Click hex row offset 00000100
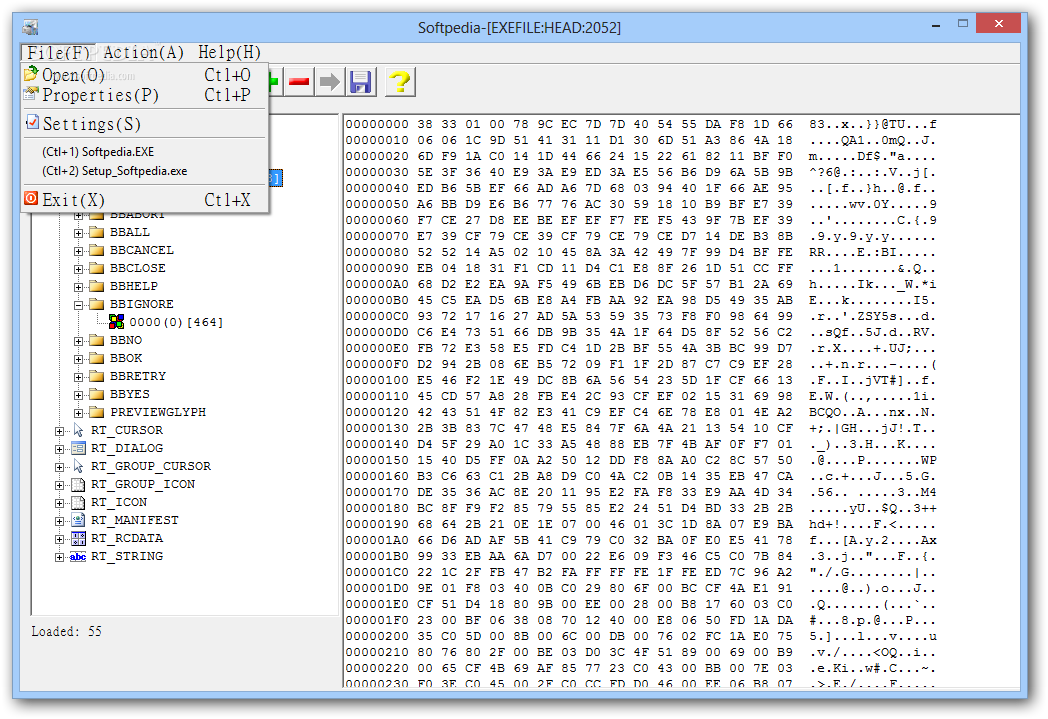Screen dimensions: 1048x719 [377, 380]
